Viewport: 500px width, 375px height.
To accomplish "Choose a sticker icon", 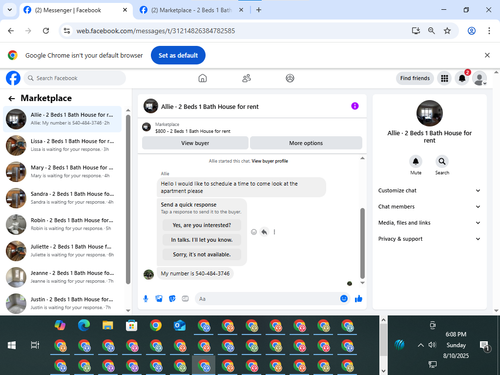I will 172,299.
